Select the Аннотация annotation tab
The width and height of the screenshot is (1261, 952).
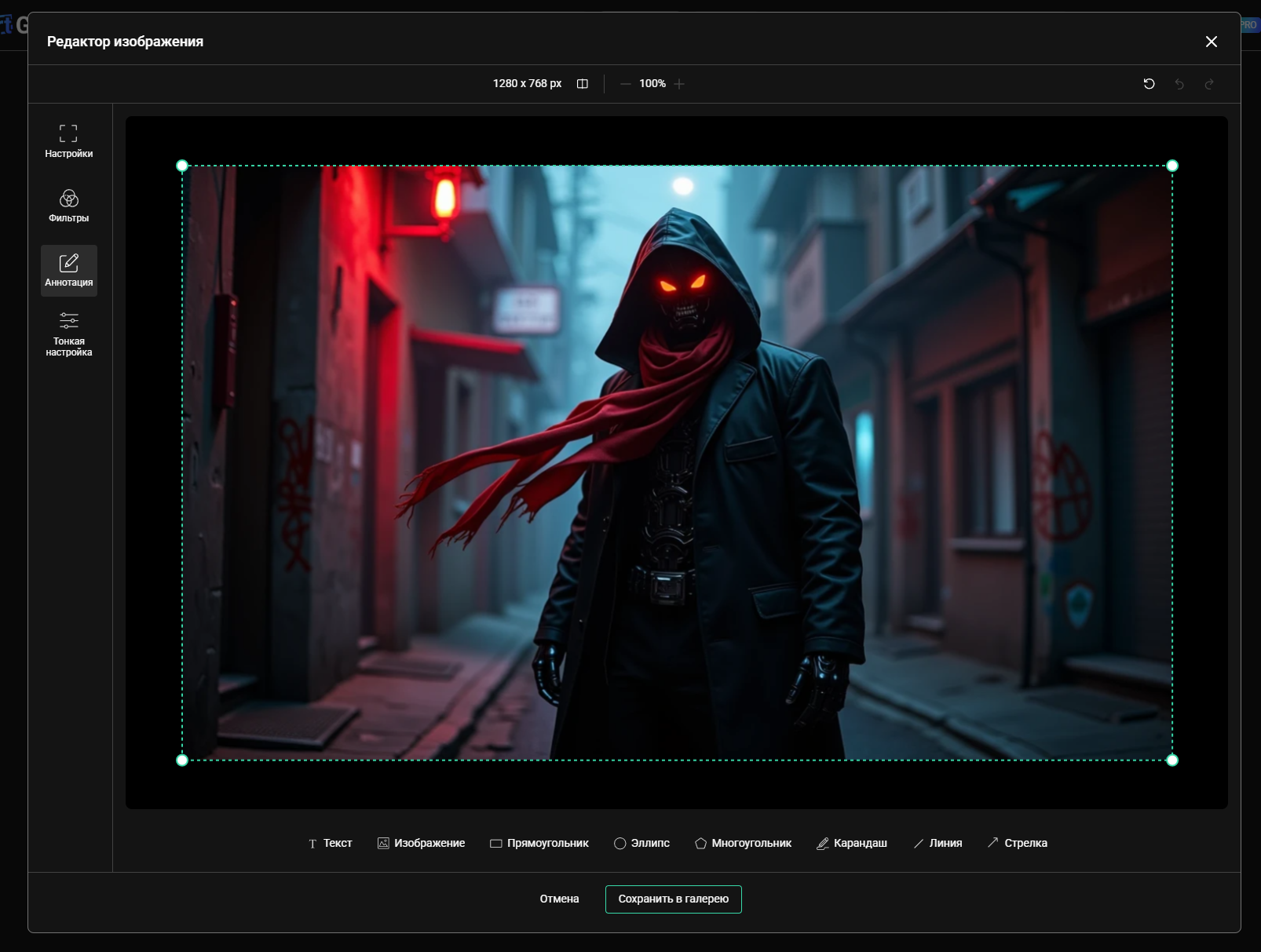click(69, 270)
